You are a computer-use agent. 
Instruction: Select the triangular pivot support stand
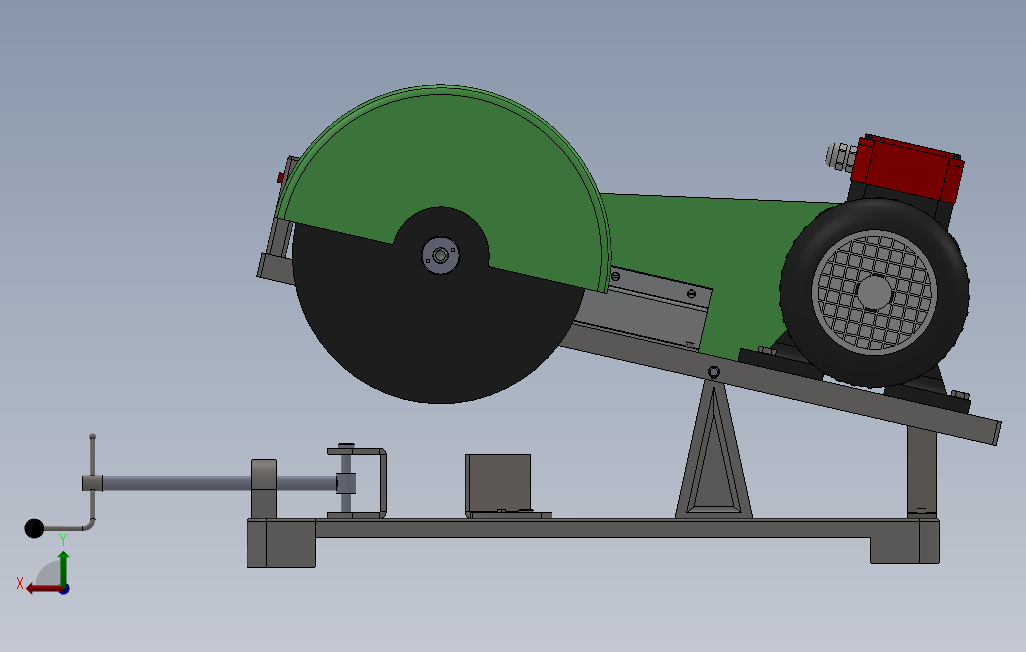point(714,452)
